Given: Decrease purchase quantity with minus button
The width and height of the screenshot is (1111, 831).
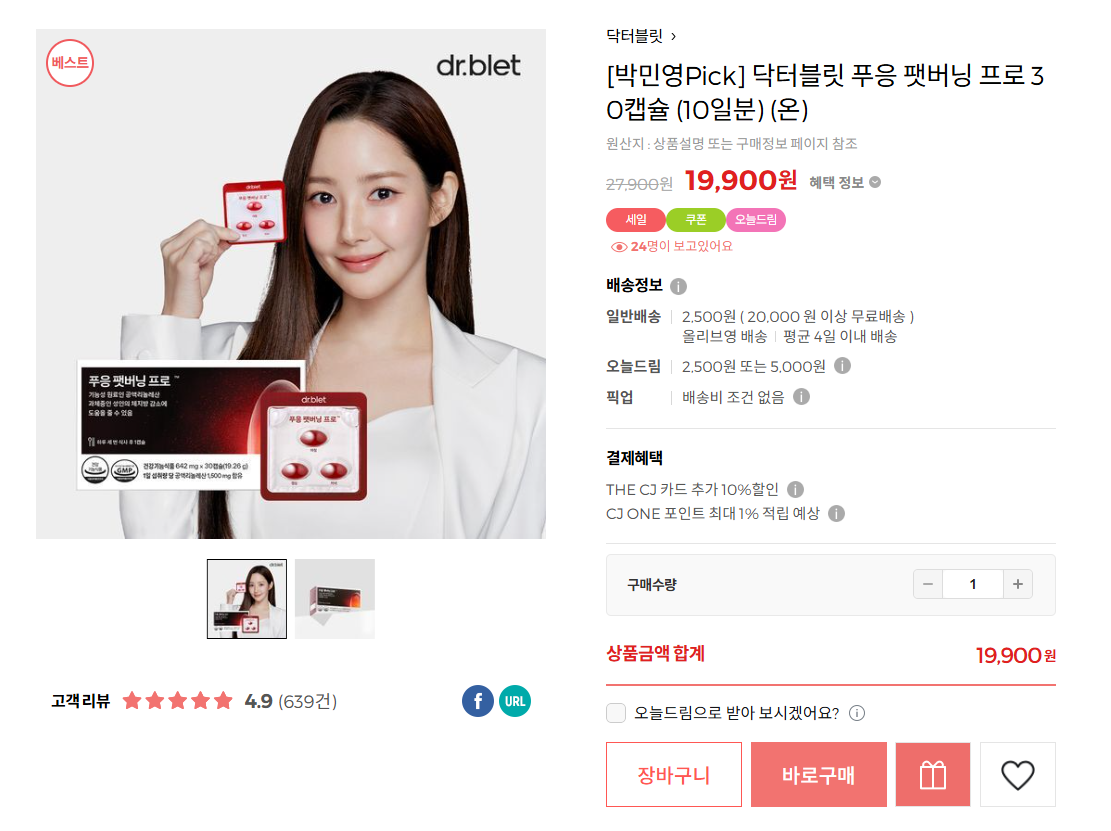Looking at the screenshot, I should point(927,584).
